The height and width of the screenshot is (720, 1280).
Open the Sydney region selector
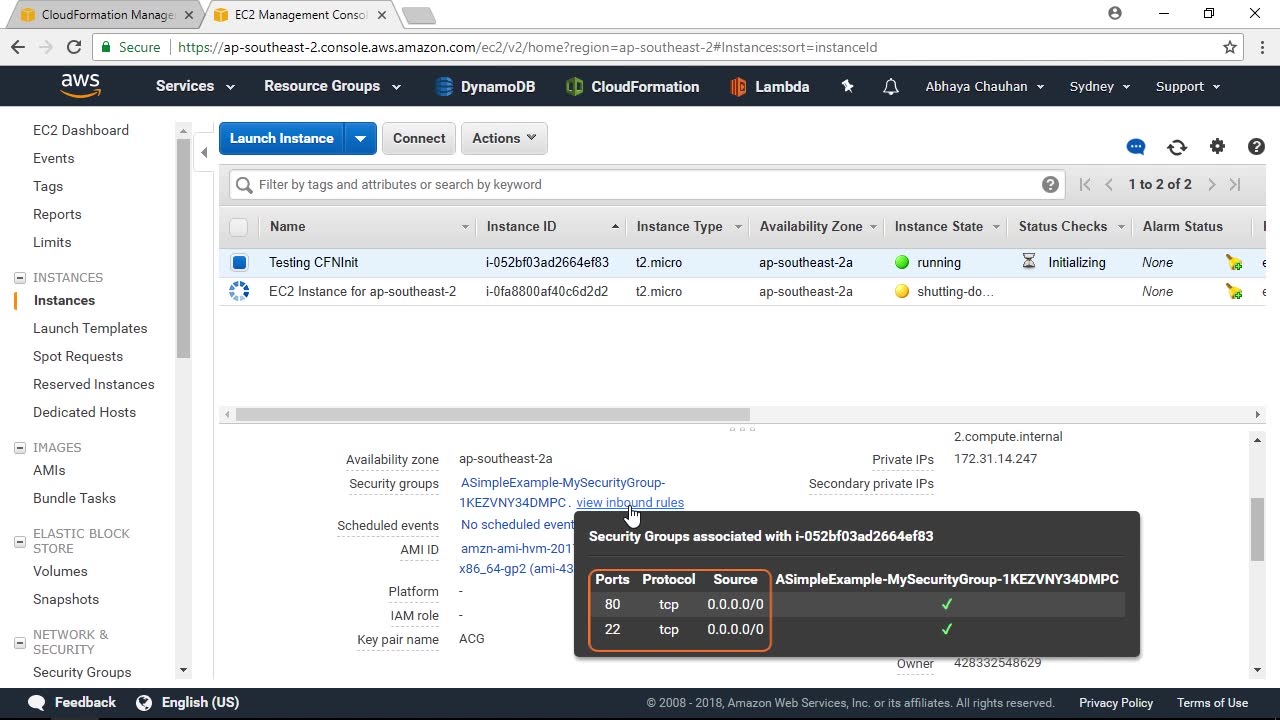1099,86
